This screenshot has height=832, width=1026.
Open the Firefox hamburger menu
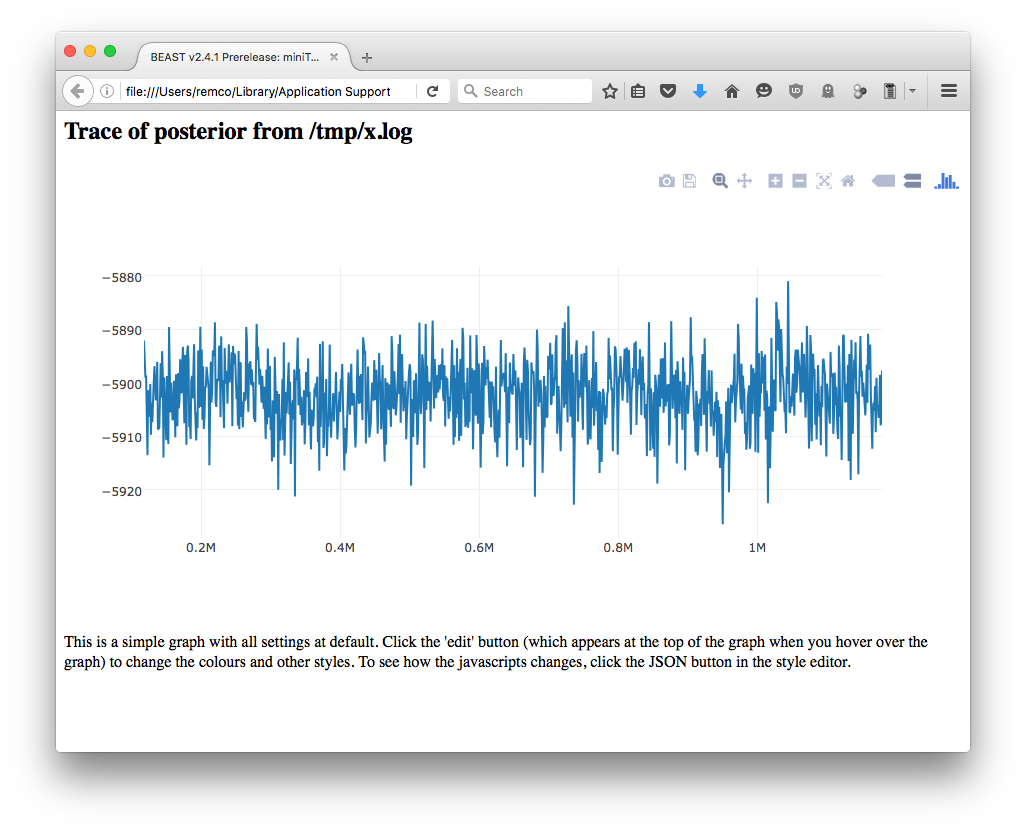point(949,91)
